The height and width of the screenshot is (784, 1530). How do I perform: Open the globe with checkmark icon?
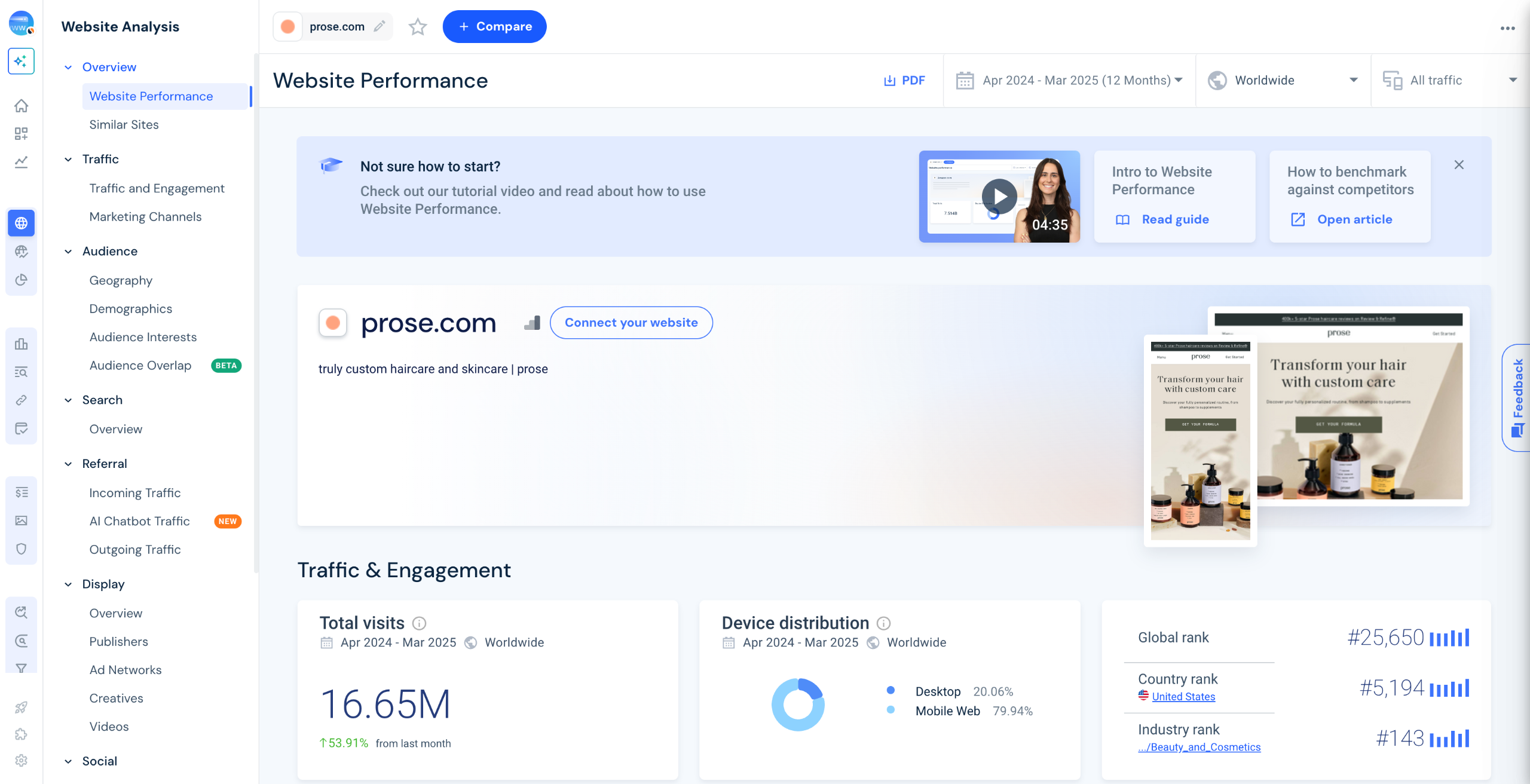coord(21,252)
